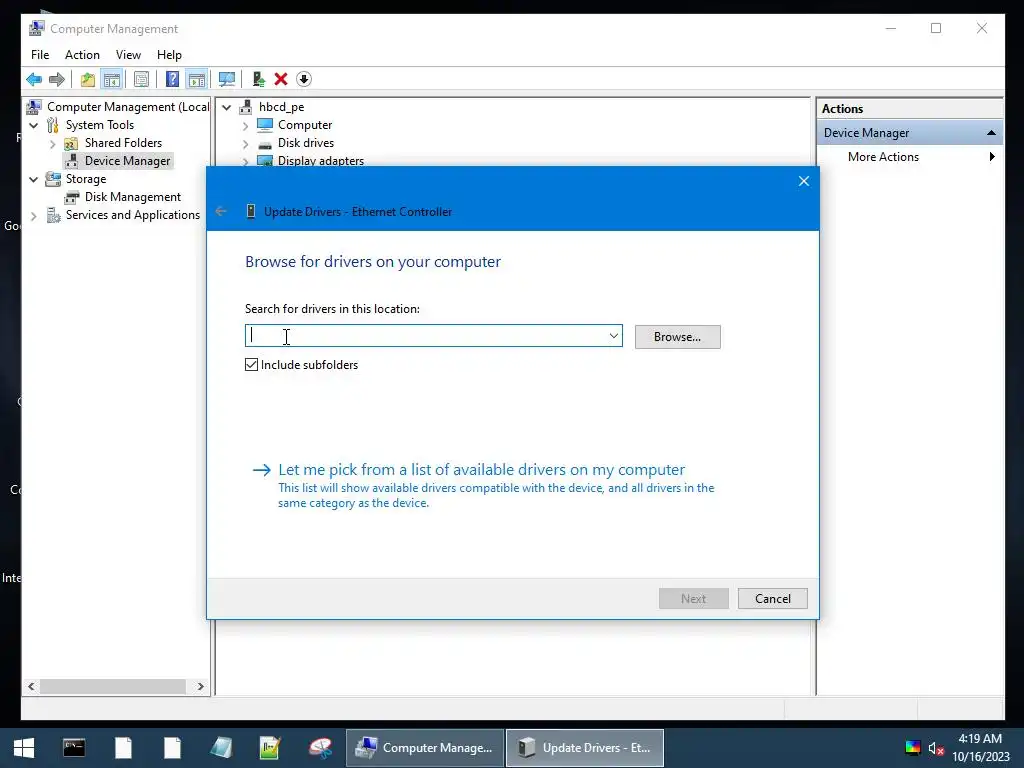Toggle Show/Hide Action Pane toolbar icon
Screen dimensions: 1024x768
[197, 80]
